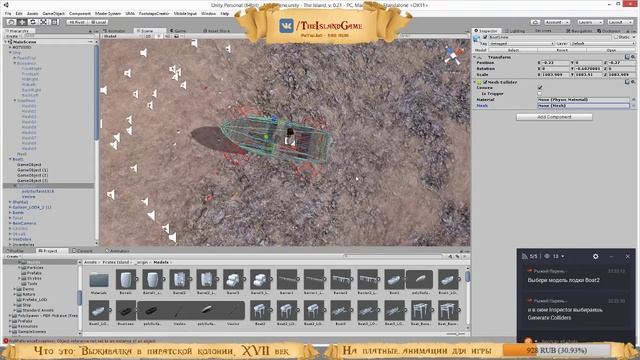The width and height of the screenshot is (640, 360).
Task: Open the Window menu
Action: tap(209, 13)
